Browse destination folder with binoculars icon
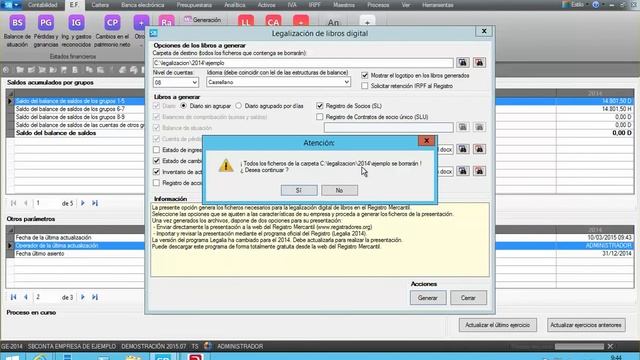The image size is (640, 360). [x=462, y=62]
